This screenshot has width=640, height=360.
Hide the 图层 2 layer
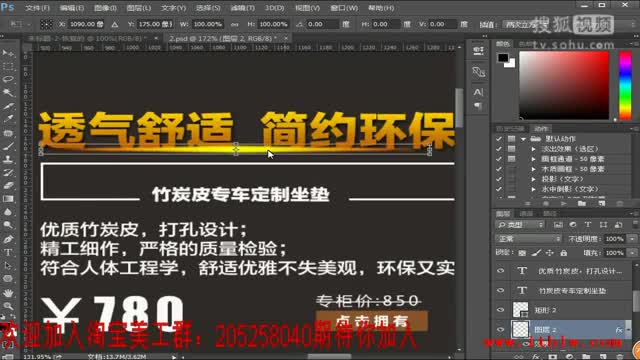[501, 329]
